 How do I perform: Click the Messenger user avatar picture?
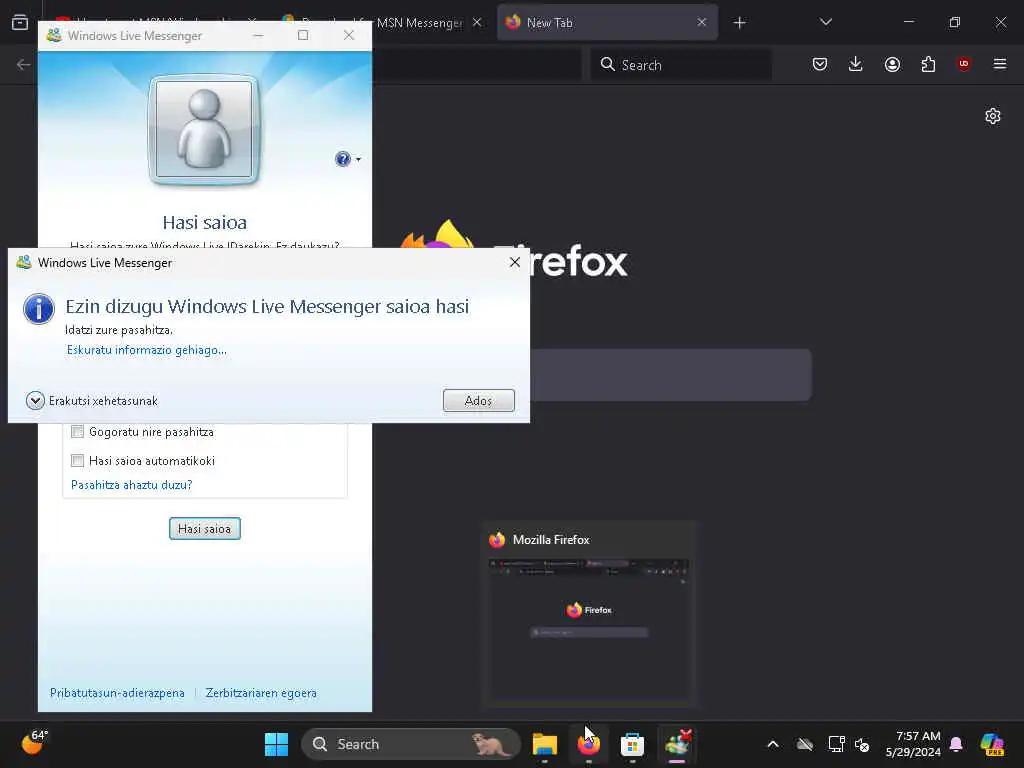[204, 129]
